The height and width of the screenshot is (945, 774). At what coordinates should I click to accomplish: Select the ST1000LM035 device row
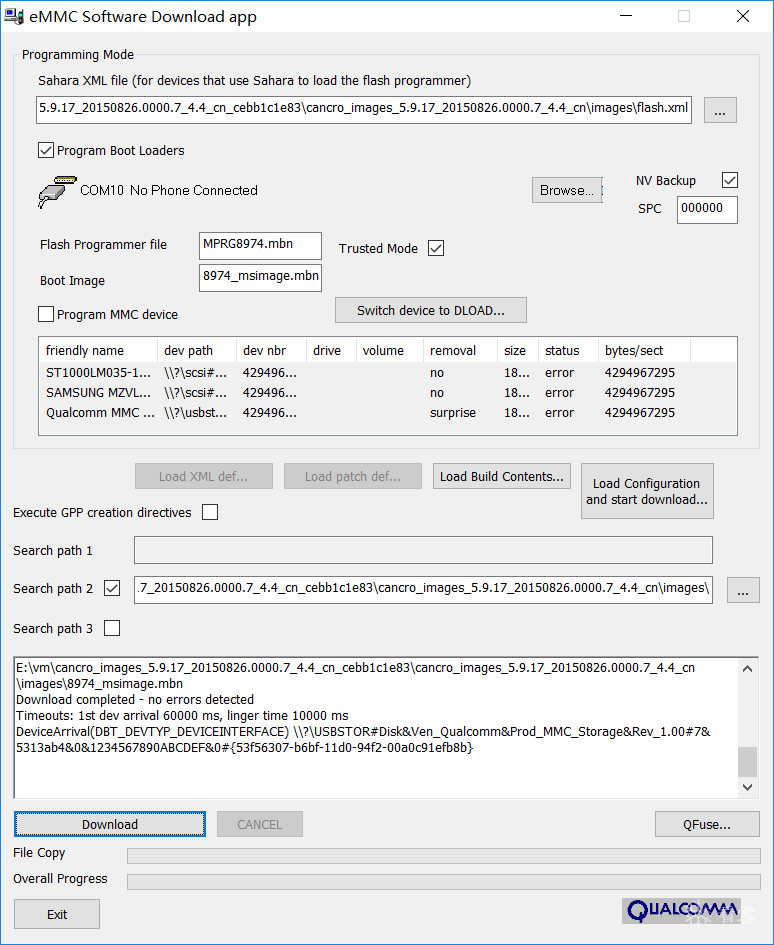pos(388,372)
